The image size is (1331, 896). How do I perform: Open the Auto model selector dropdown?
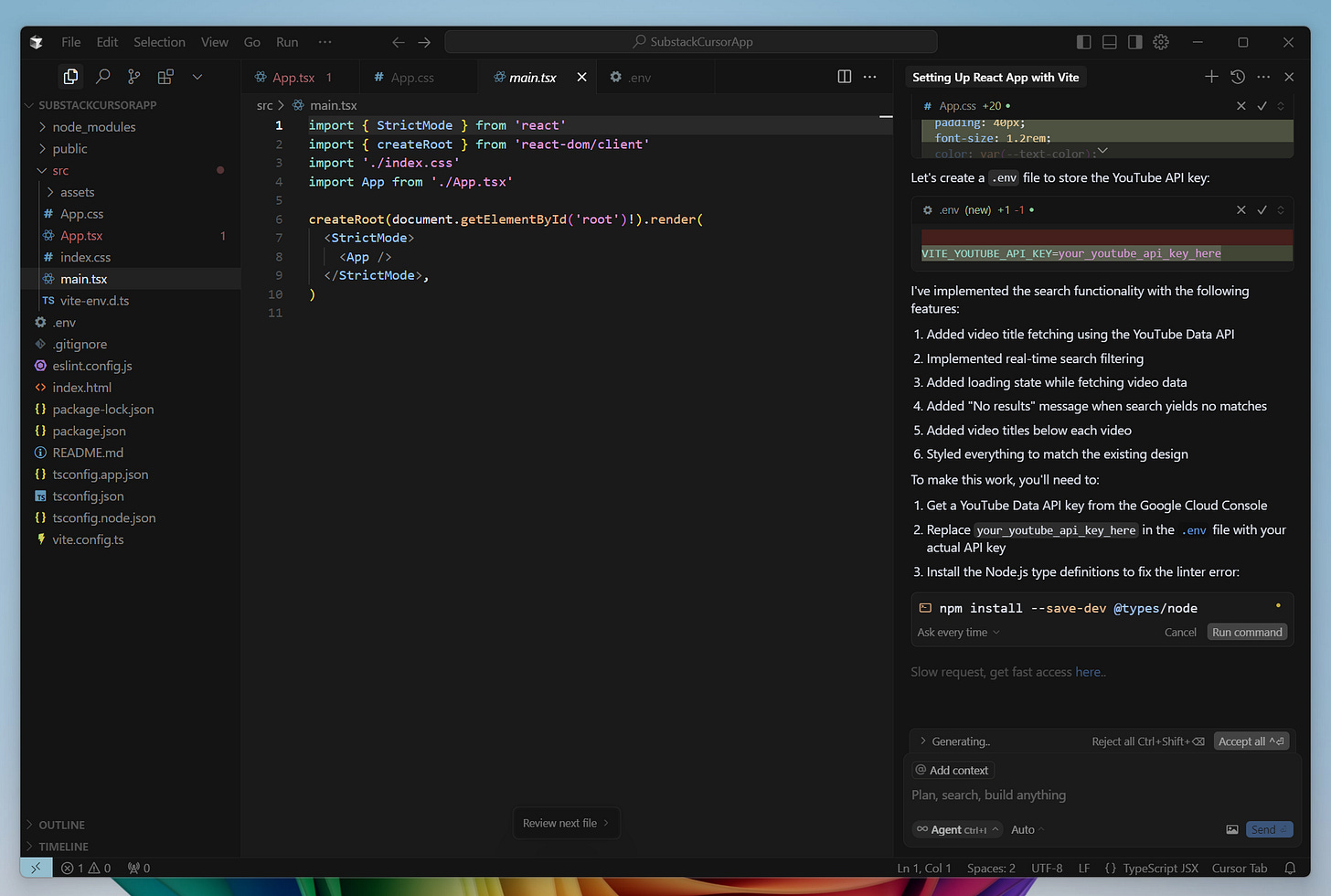tap(1028, 829)
